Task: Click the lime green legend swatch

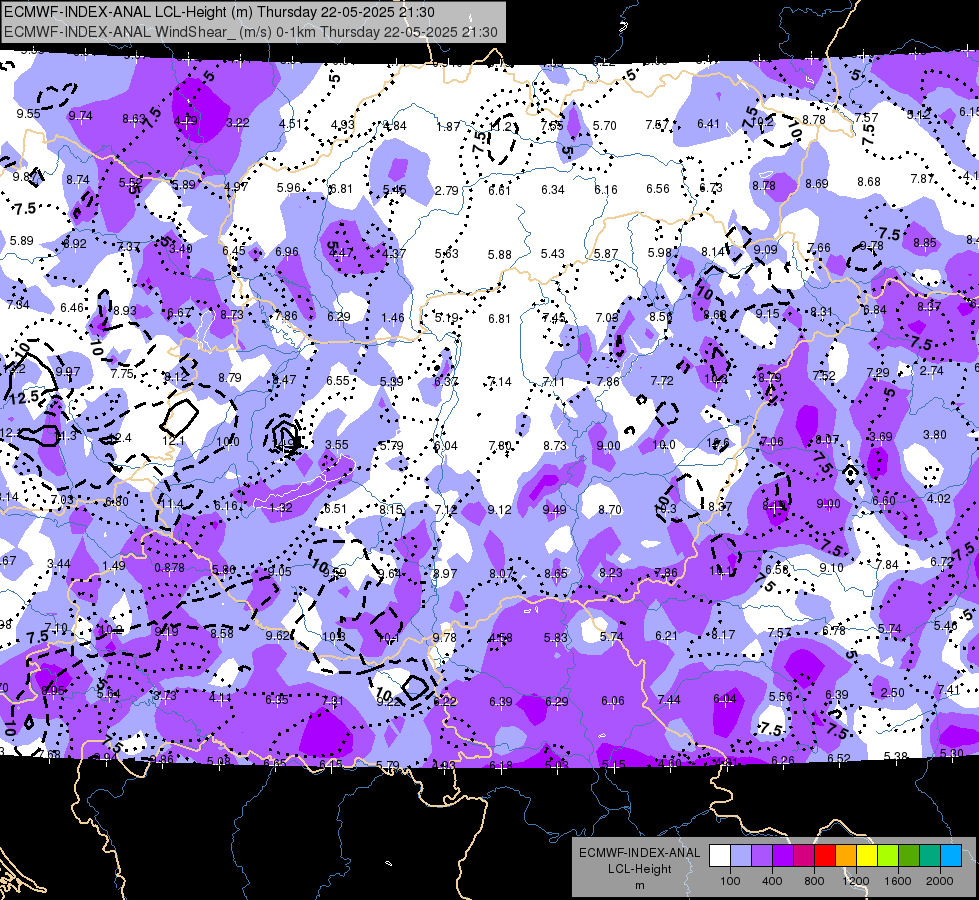Action: (x=888, y=855)
